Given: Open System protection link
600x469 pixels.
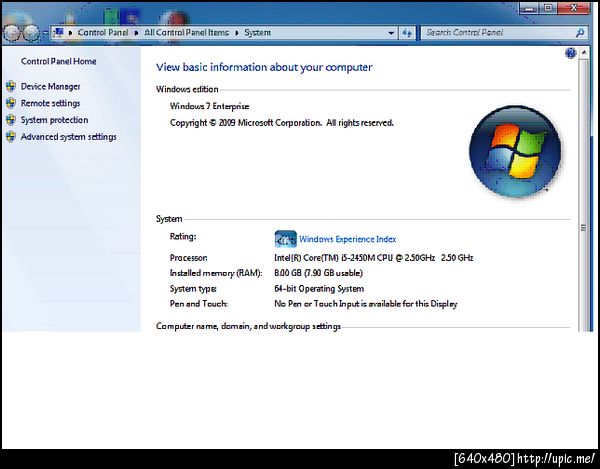Looking at the screenshot, I should 54,120.
